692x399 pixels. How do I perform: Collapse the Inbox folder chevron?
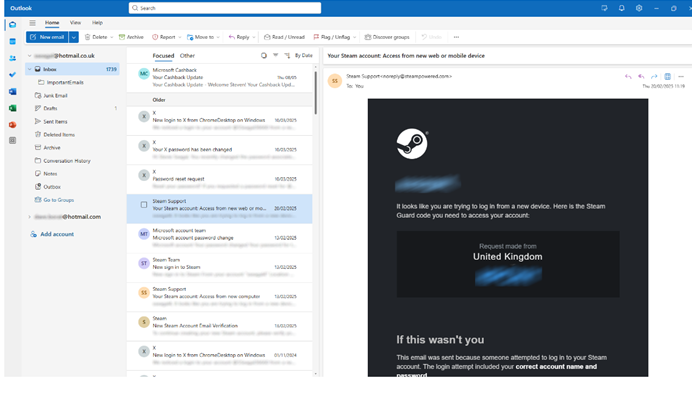coord(30,69)
